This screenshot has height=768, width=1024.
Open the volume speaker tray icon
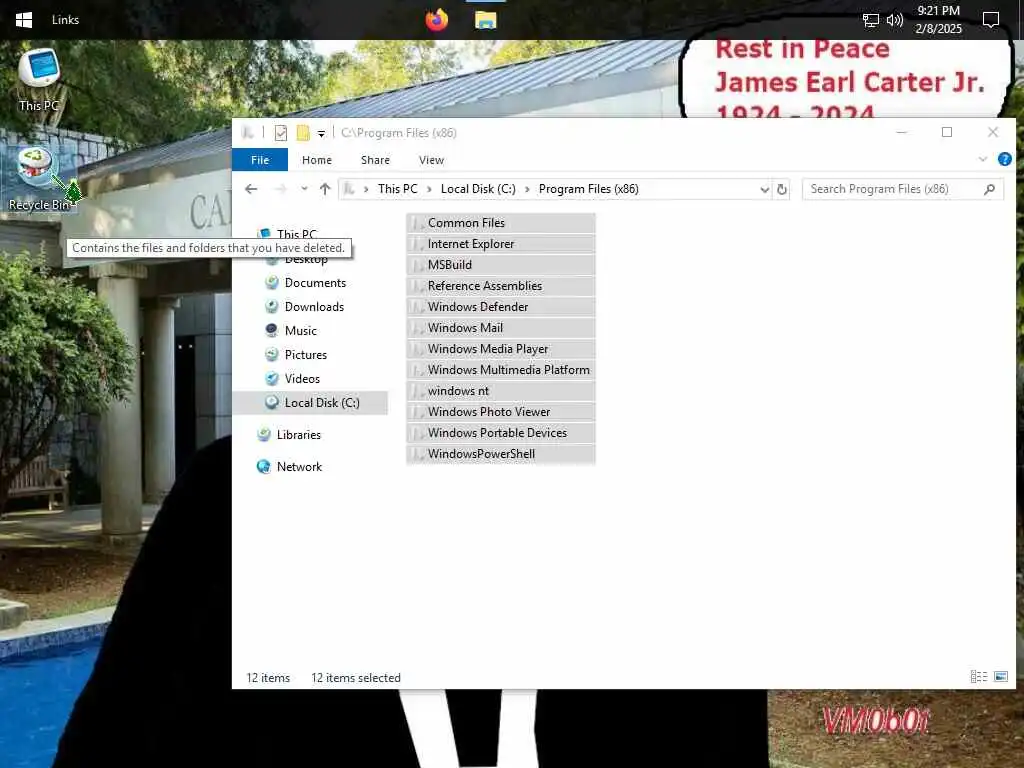[895, 20]
